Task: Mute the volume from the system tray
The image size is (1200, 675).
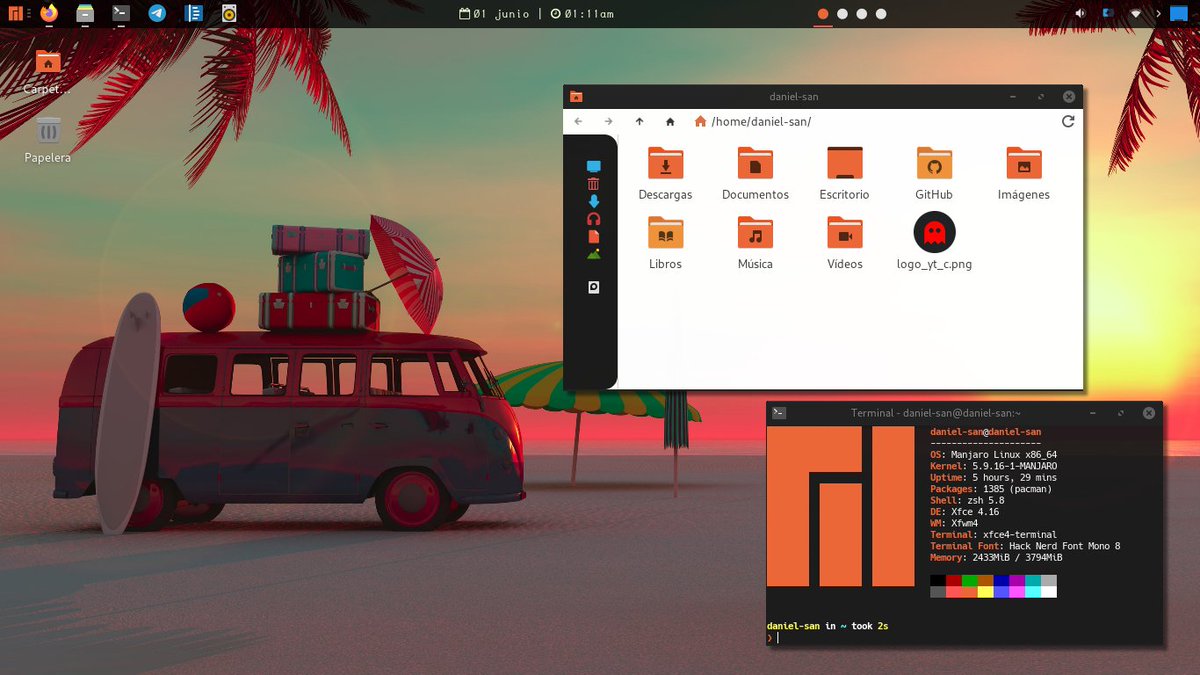Action: point(1080,13)
